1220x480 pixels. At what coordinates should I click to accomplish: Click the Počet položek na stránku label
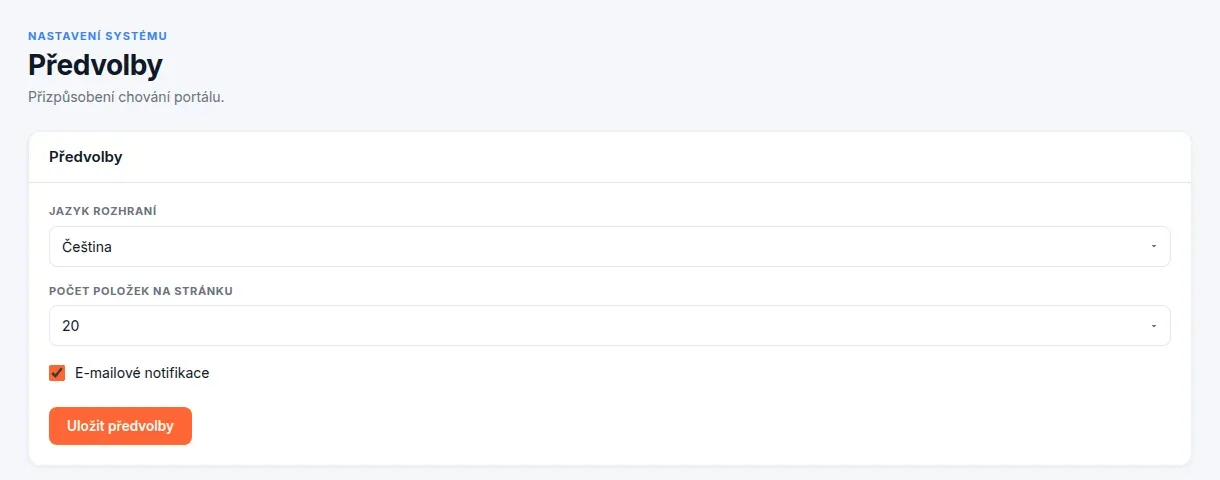click(x=141, y=291)
